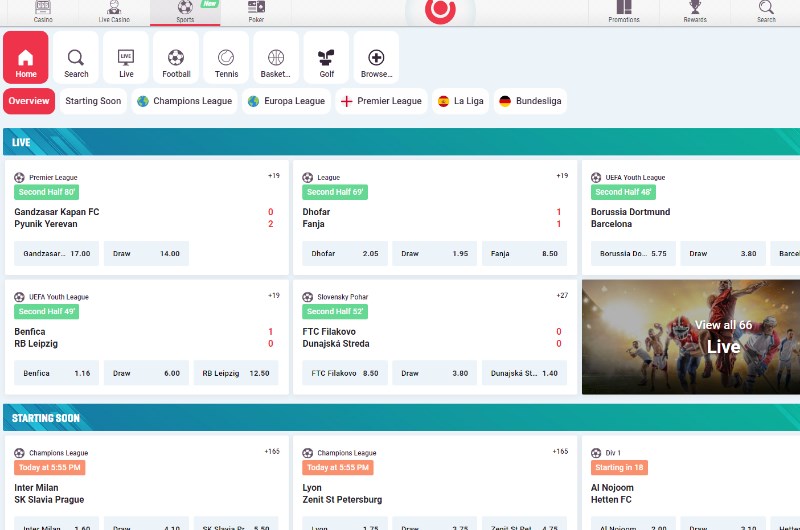Bet on Borussia Dortmund at 5.75
This screenshot has height=530, width=800.
(x=633, y=254)
